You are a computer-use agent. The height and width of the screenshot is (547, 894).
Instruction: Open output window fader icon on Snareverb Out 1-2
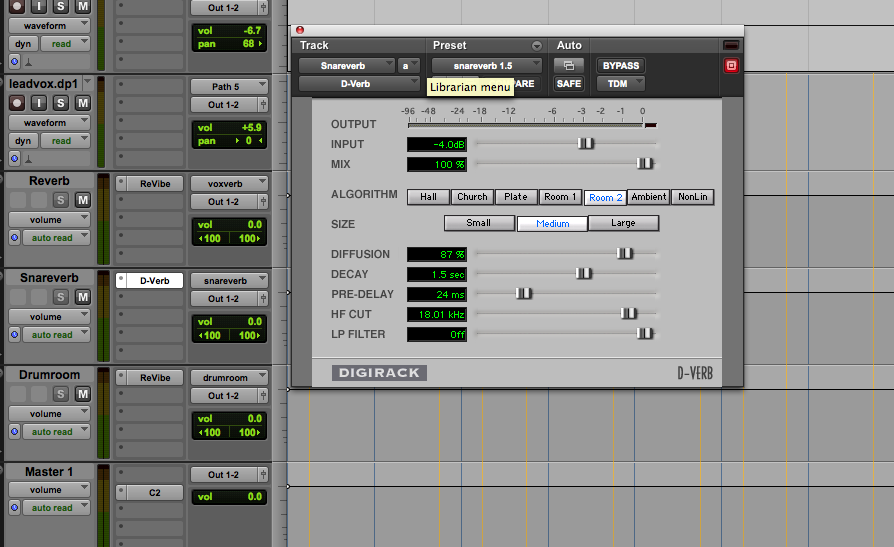pos(263,298)
